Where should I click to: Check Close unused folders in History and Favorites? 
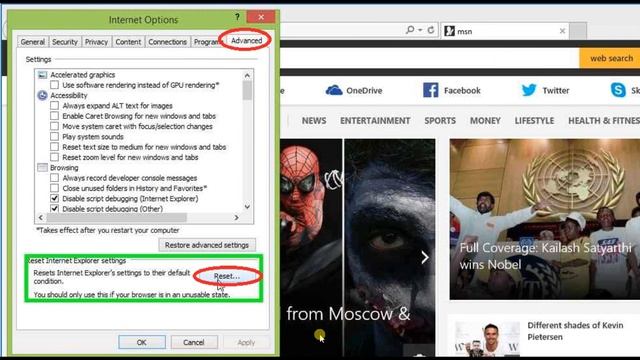click(x=54, y=188)
